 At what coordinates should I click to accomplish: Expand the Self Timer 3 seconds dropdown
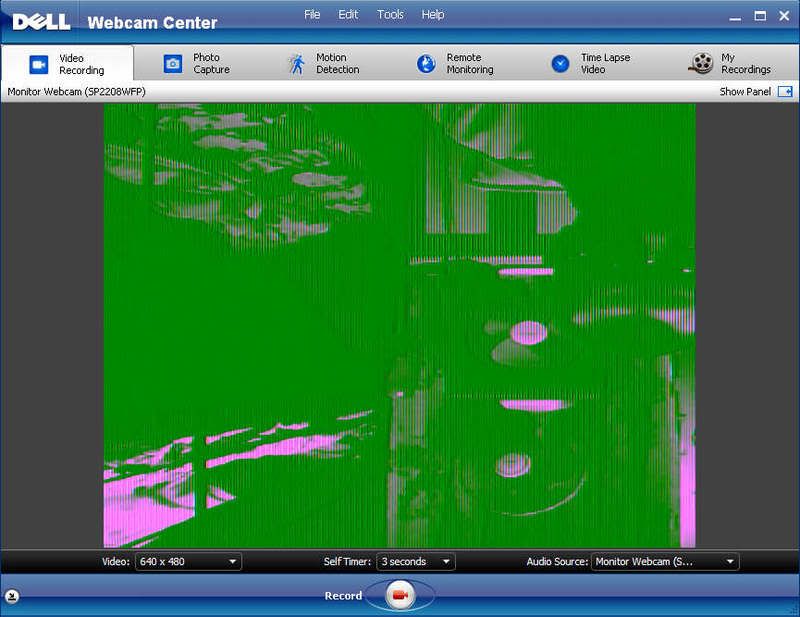coord(415,562)
